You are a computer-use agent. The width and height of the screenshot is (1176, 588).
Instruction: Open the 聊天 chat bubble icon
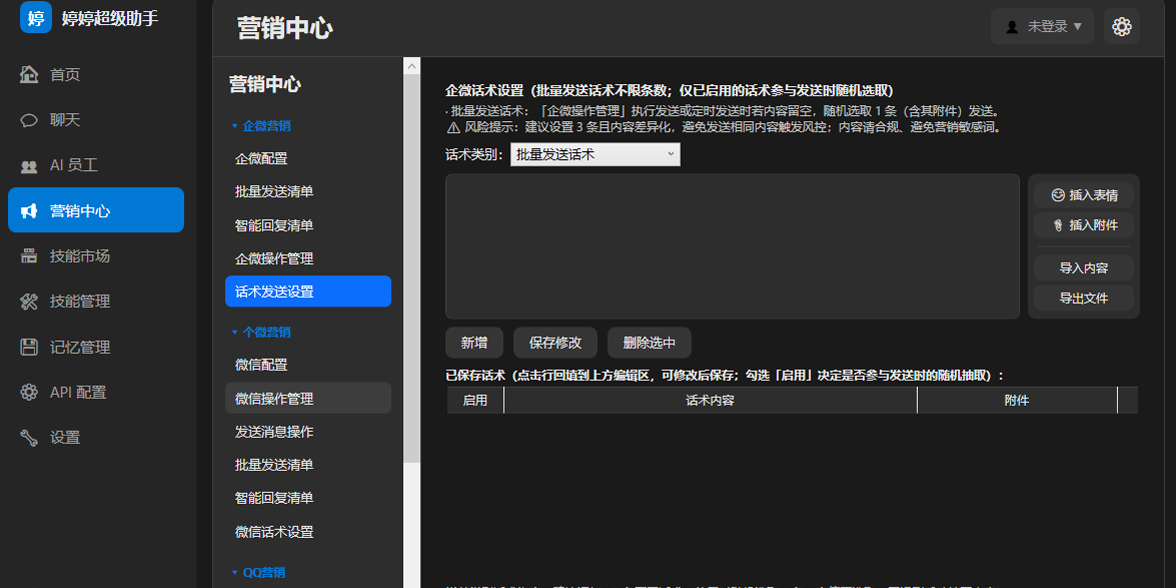29,120
